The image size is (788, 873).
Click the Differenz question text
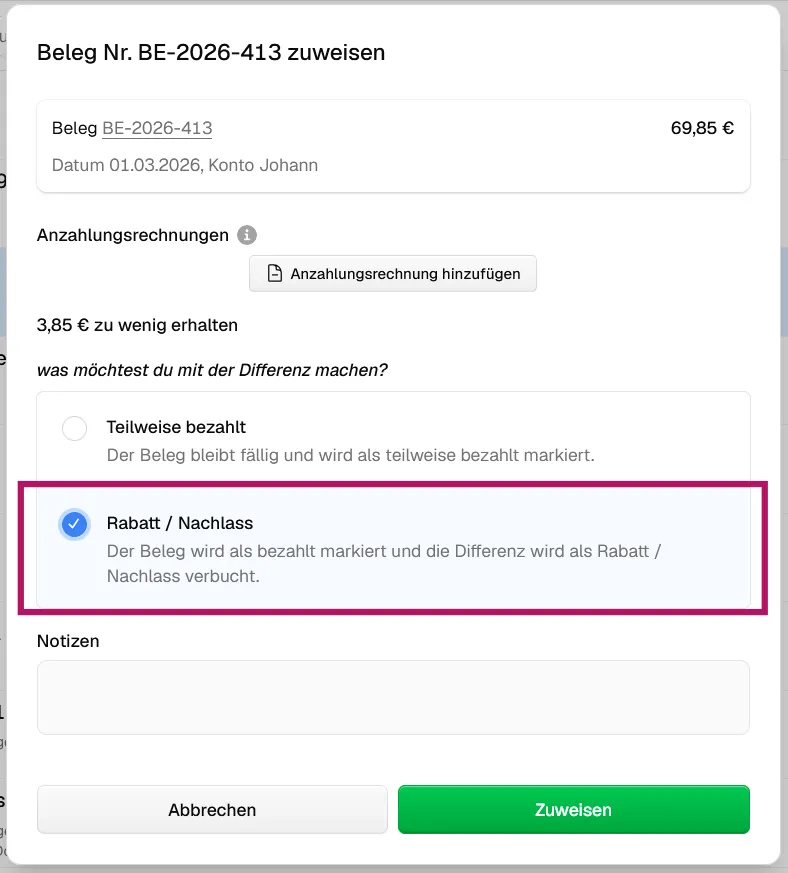click(x=212, y=370)
